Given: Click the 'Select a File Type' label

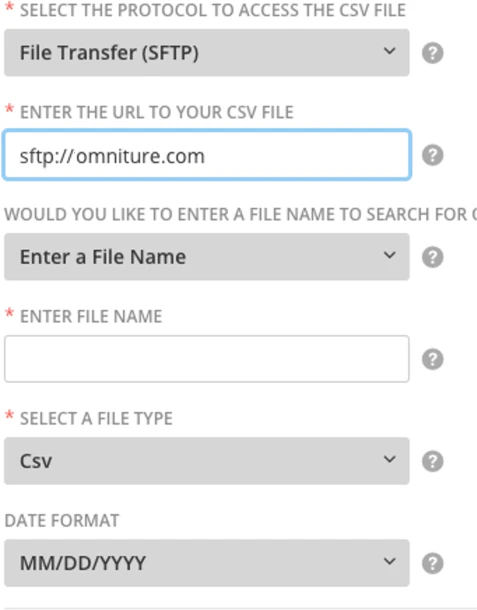Looking at the screenshot, I should point(96,419).
